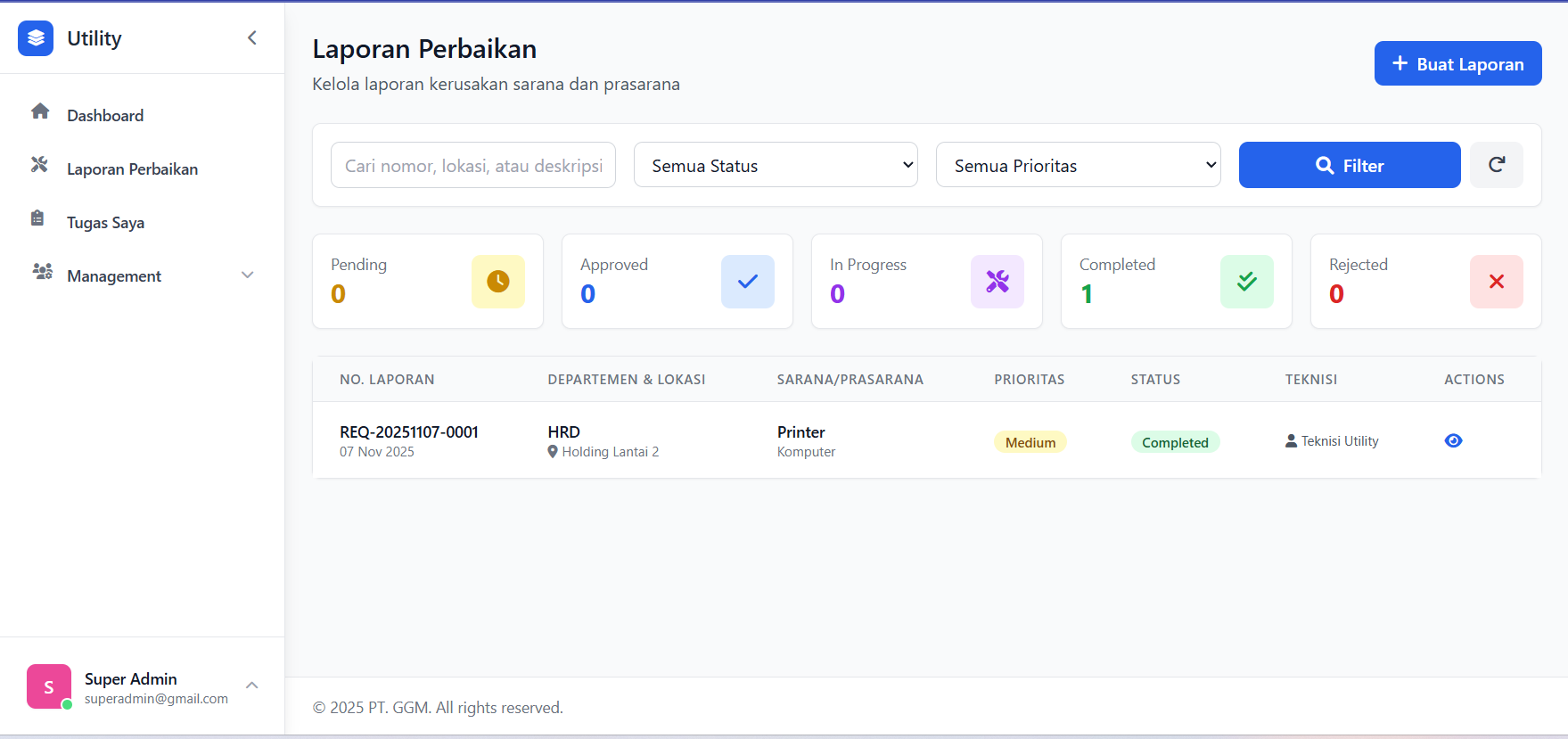This screenshot has height=739, width=1568.
Task: Expand the Management submenu chevron
Action: [x=248, y=275]
